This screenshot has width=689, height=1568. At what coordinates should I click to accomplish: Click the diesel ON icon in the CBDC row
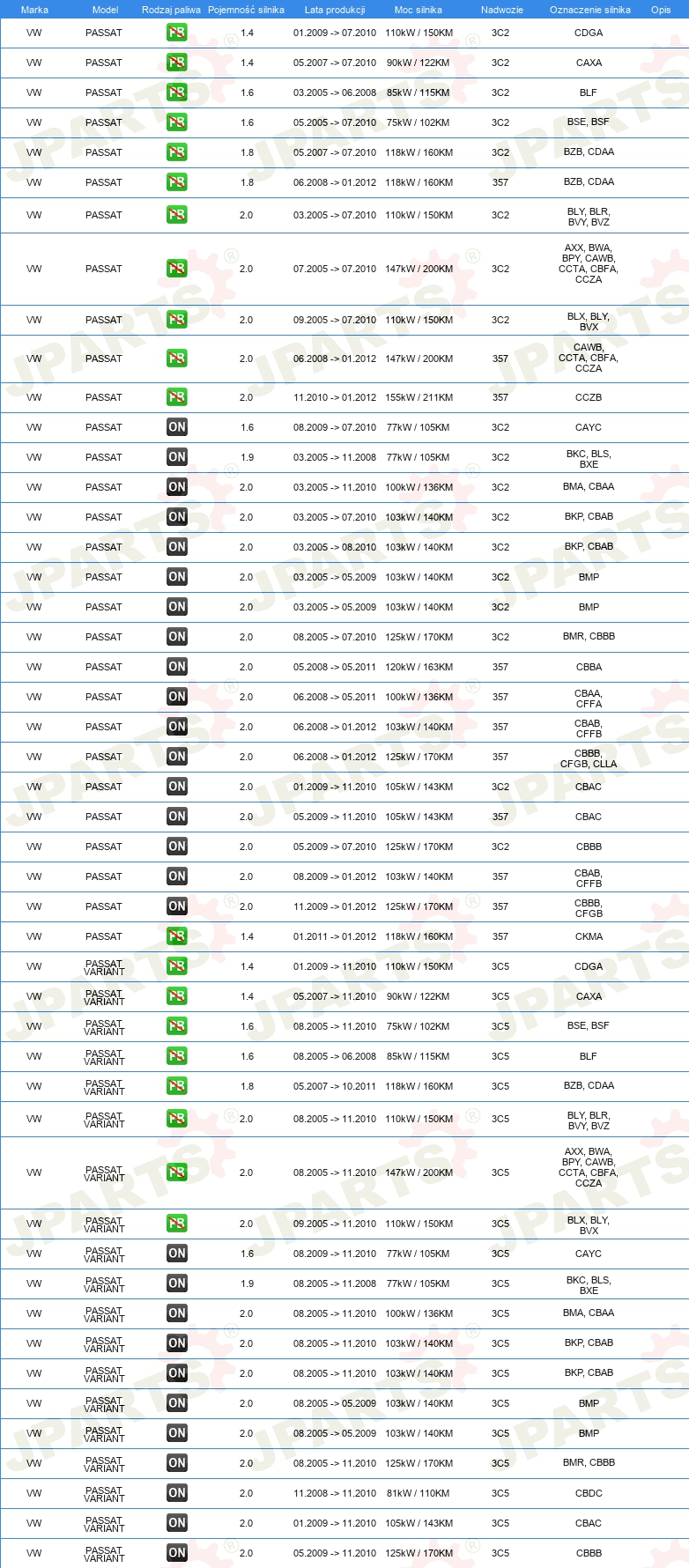(177, 1493)
